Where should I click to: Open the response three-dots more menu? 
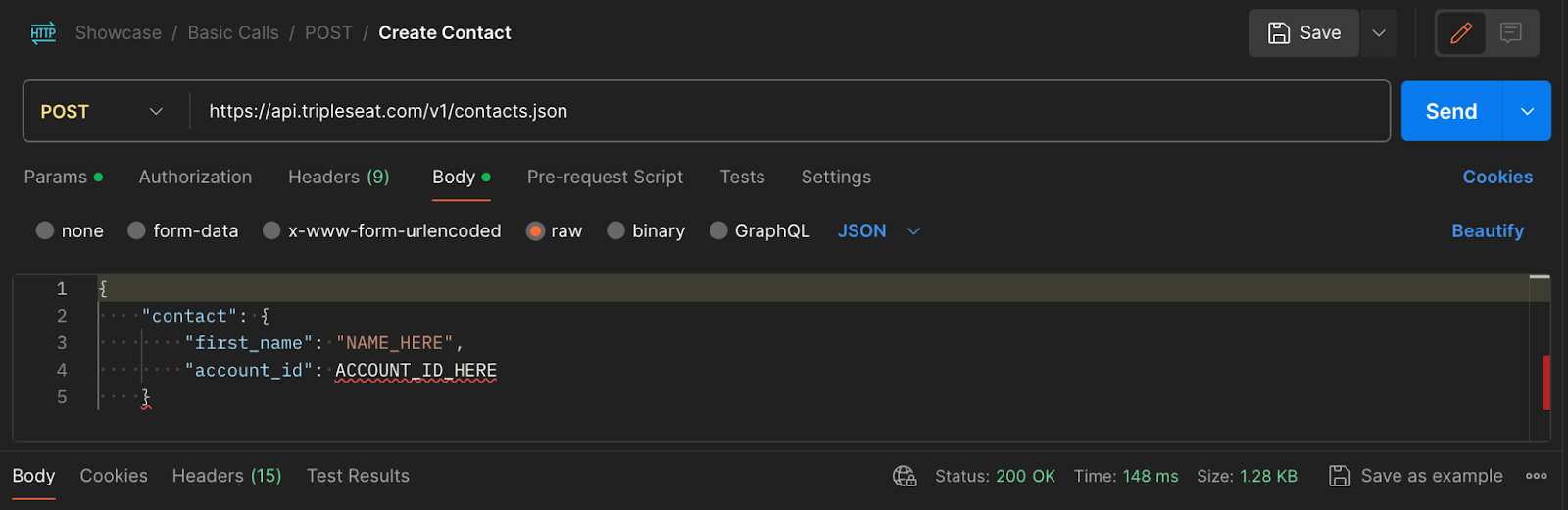1536,476
